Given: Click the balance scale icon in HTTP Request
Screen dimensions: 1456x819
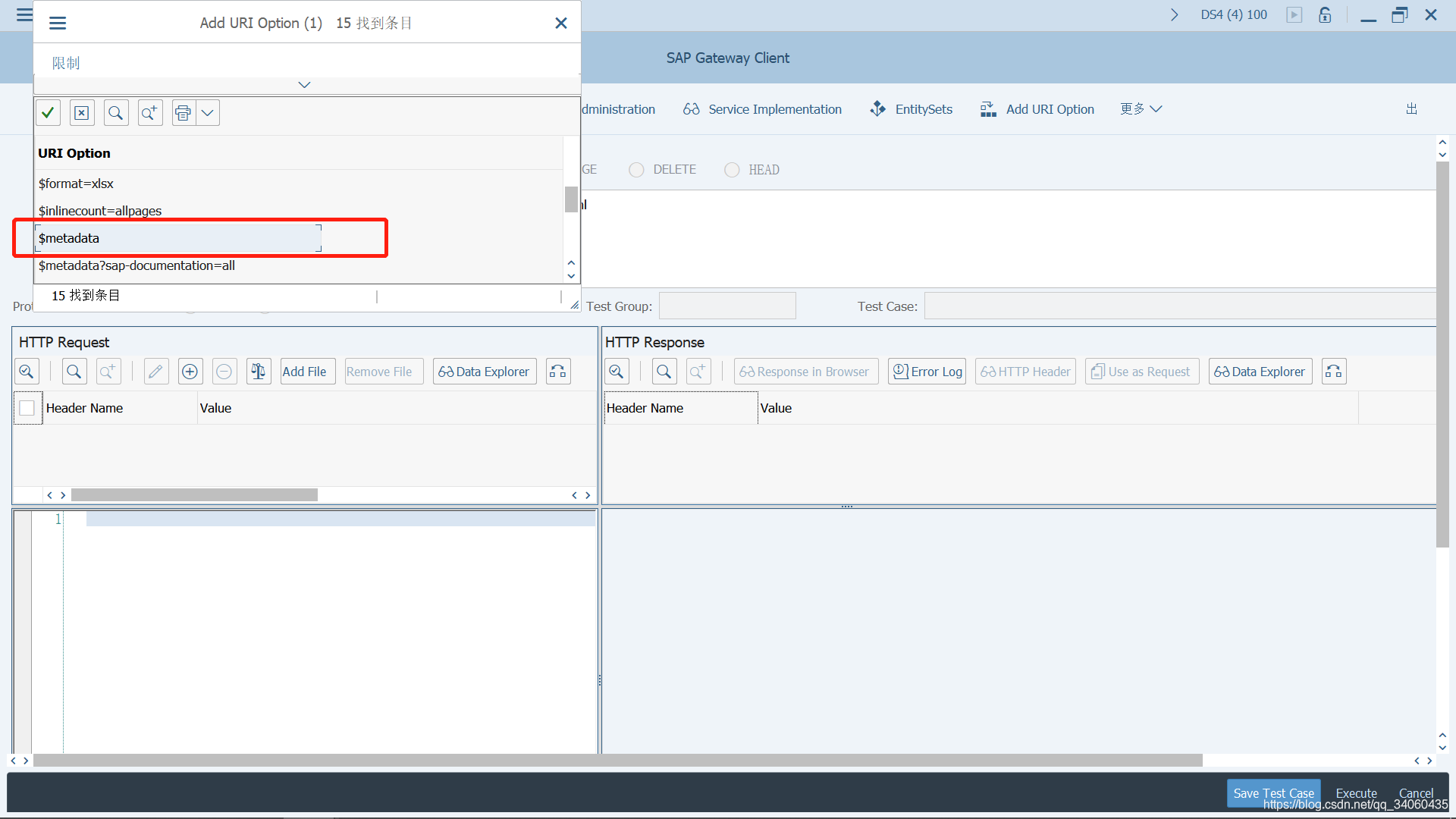Looking at the screenshot, I should (x=259, y=372).
